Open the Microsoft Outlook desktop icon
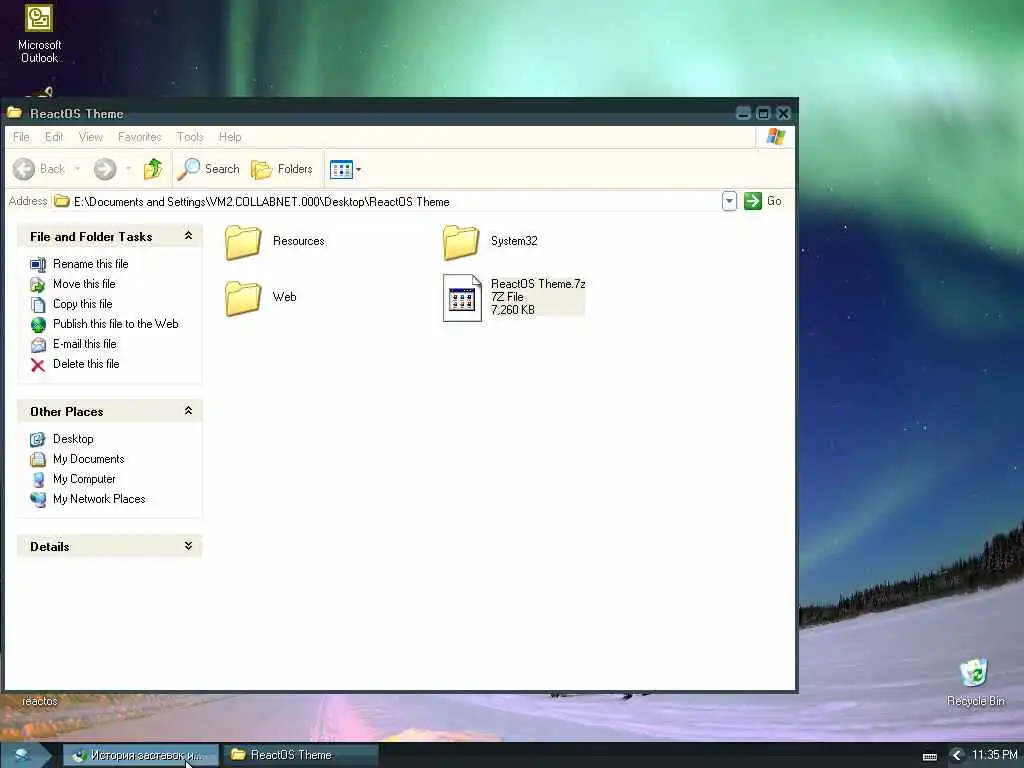The height and width of the screenshot is (768, 1024). pos(39,18)
